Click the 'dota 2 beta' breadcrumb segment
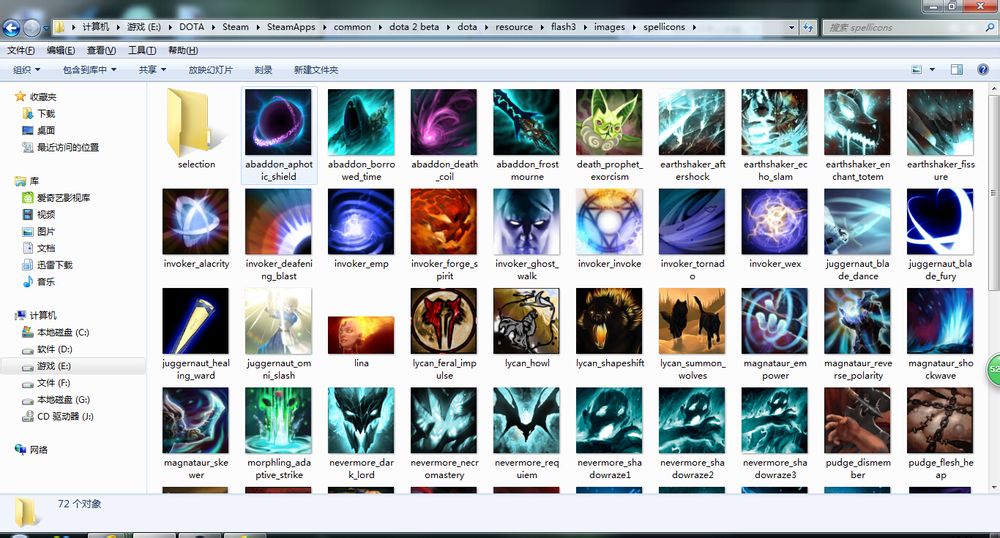 pos(414,27)
